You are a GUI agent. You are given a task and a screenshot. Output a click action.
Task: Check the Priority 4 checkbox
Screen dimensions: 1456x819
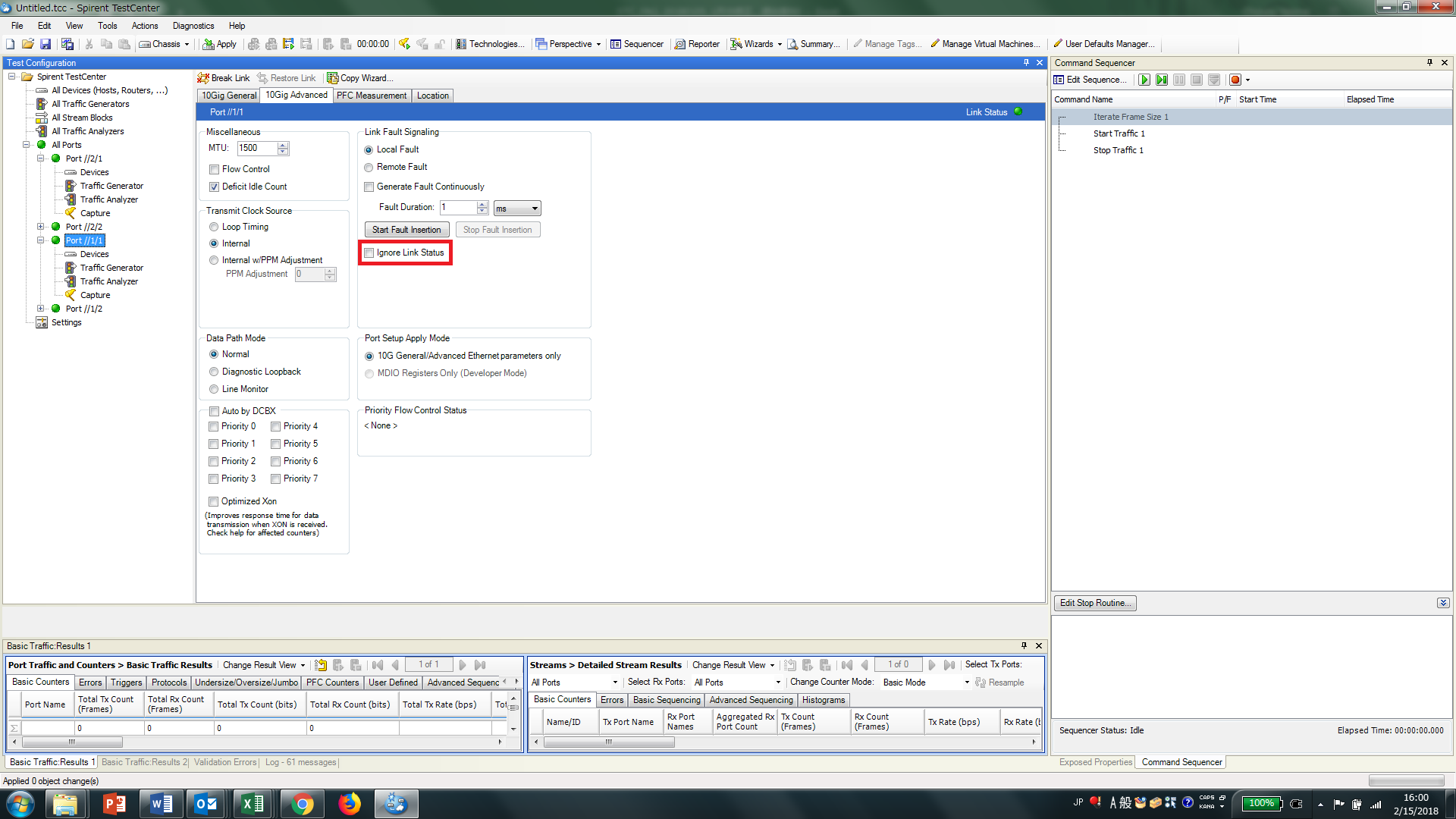coord(276,427)
